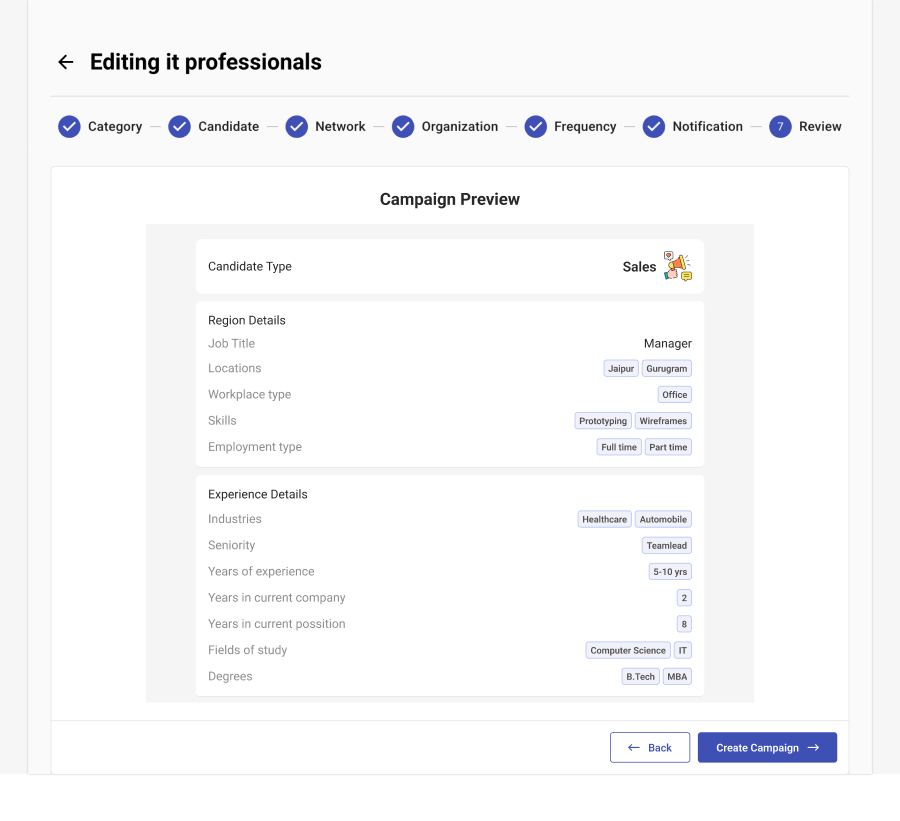This screenshot has width=900, height=821.
Task: Open the Notification step label
Action: click(707, 127)
